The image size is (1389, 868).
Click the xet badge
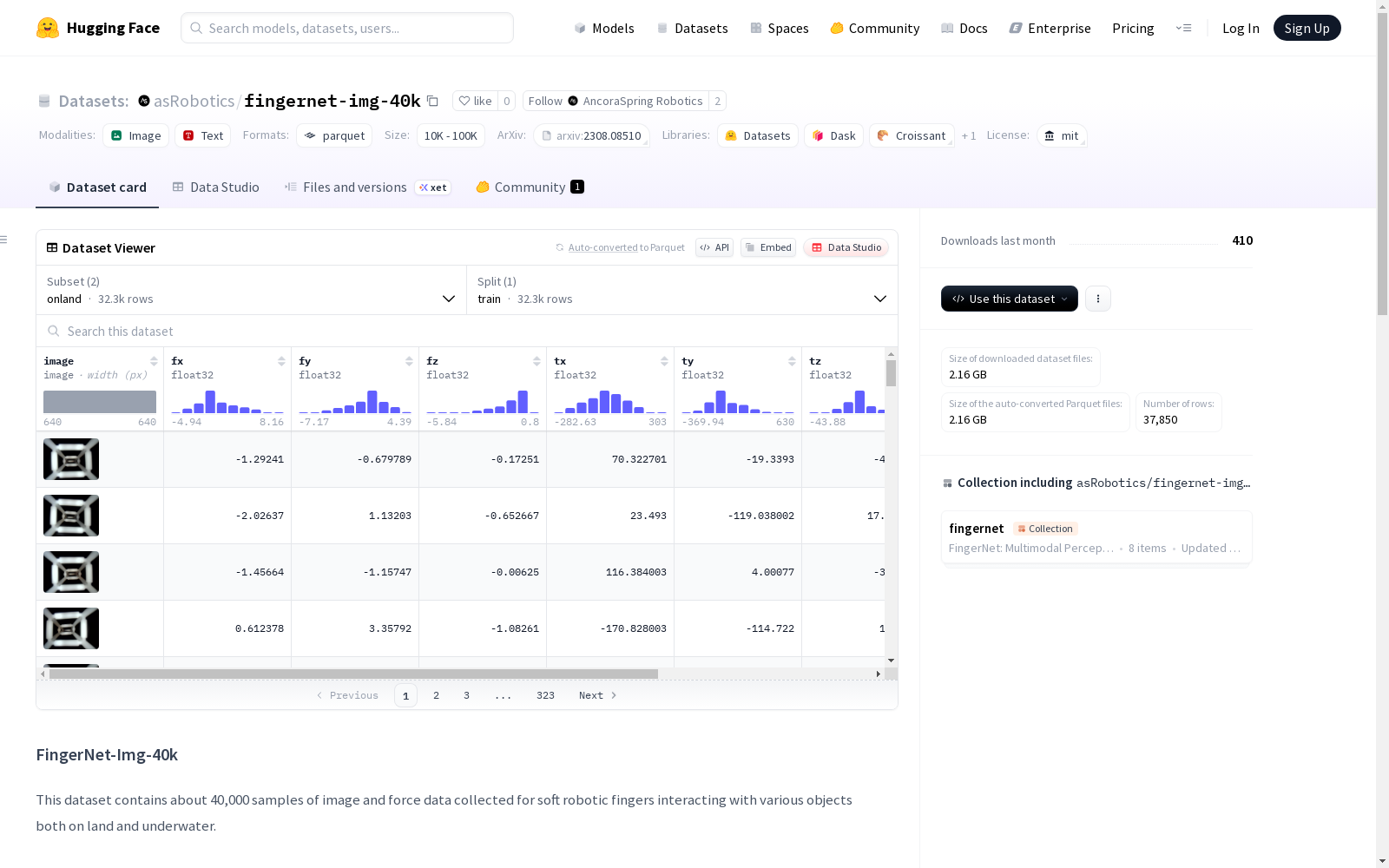tap(433, 187)
